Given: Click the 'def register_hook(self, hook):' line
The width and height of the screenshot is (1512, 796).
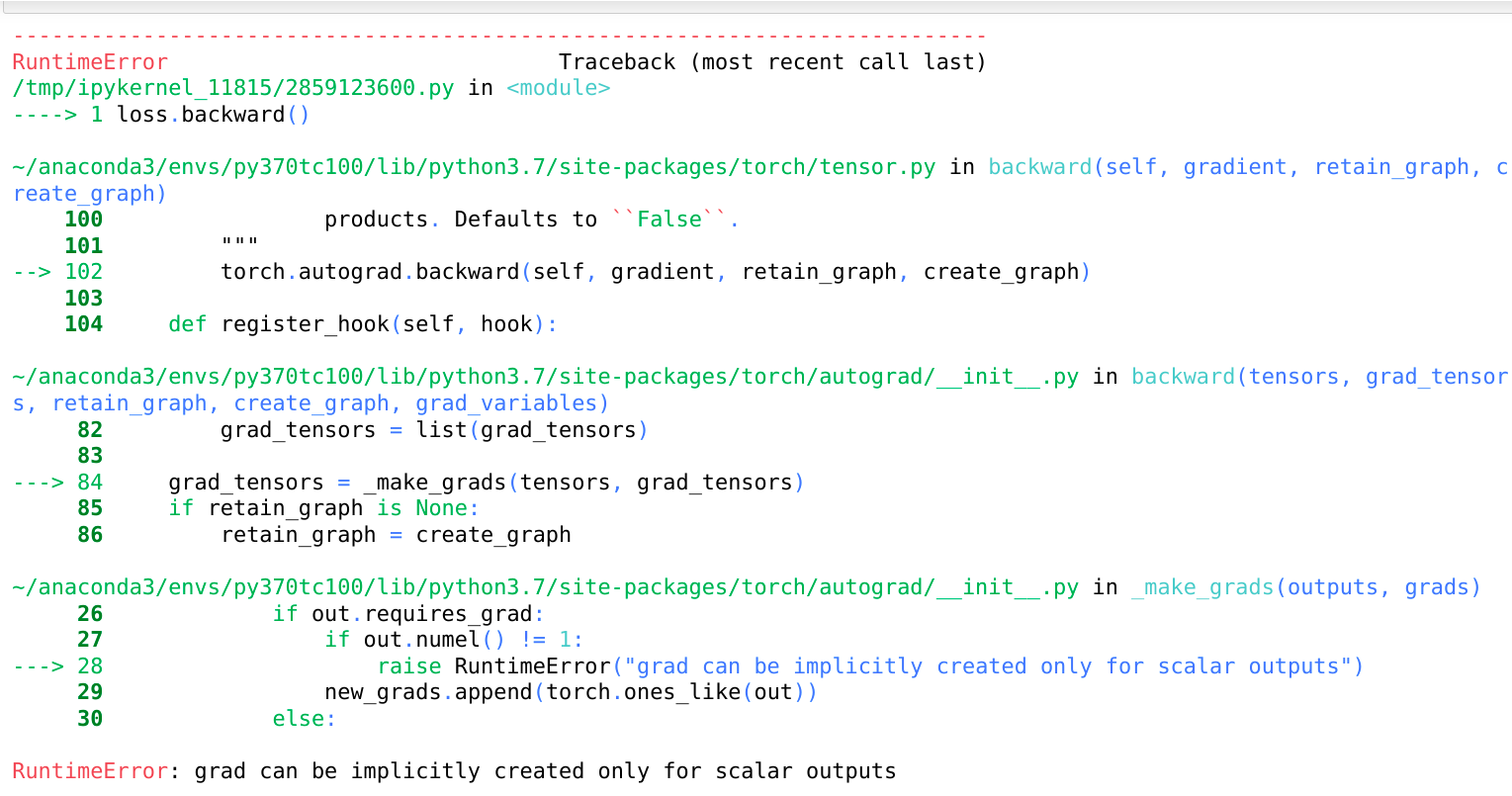Looking at the screenshot, I should coord(363,324).
